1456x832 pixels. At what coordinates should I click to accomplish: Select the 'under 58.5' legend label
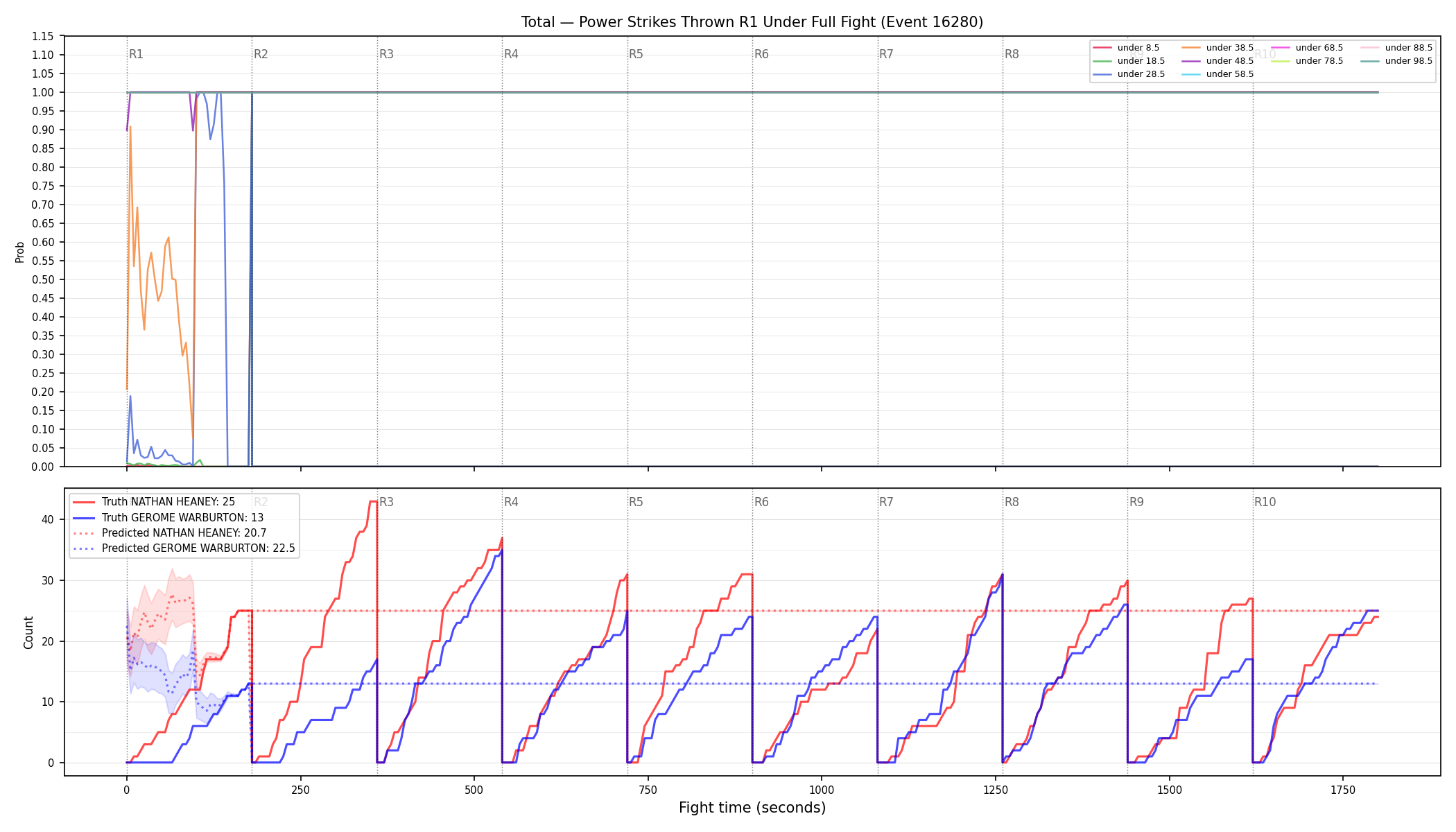[1230, 74]
